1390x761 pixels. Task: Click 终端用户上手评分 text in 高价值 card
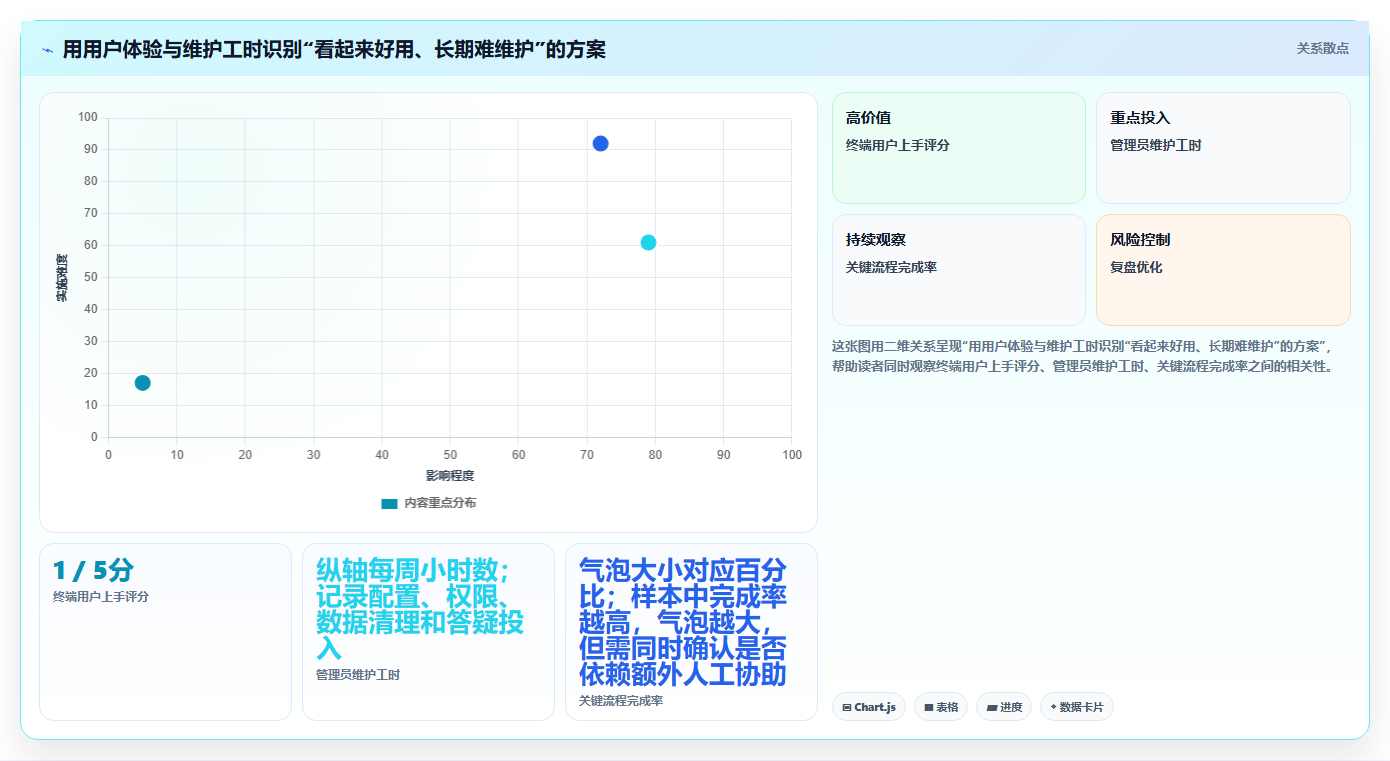pos(898,145)
